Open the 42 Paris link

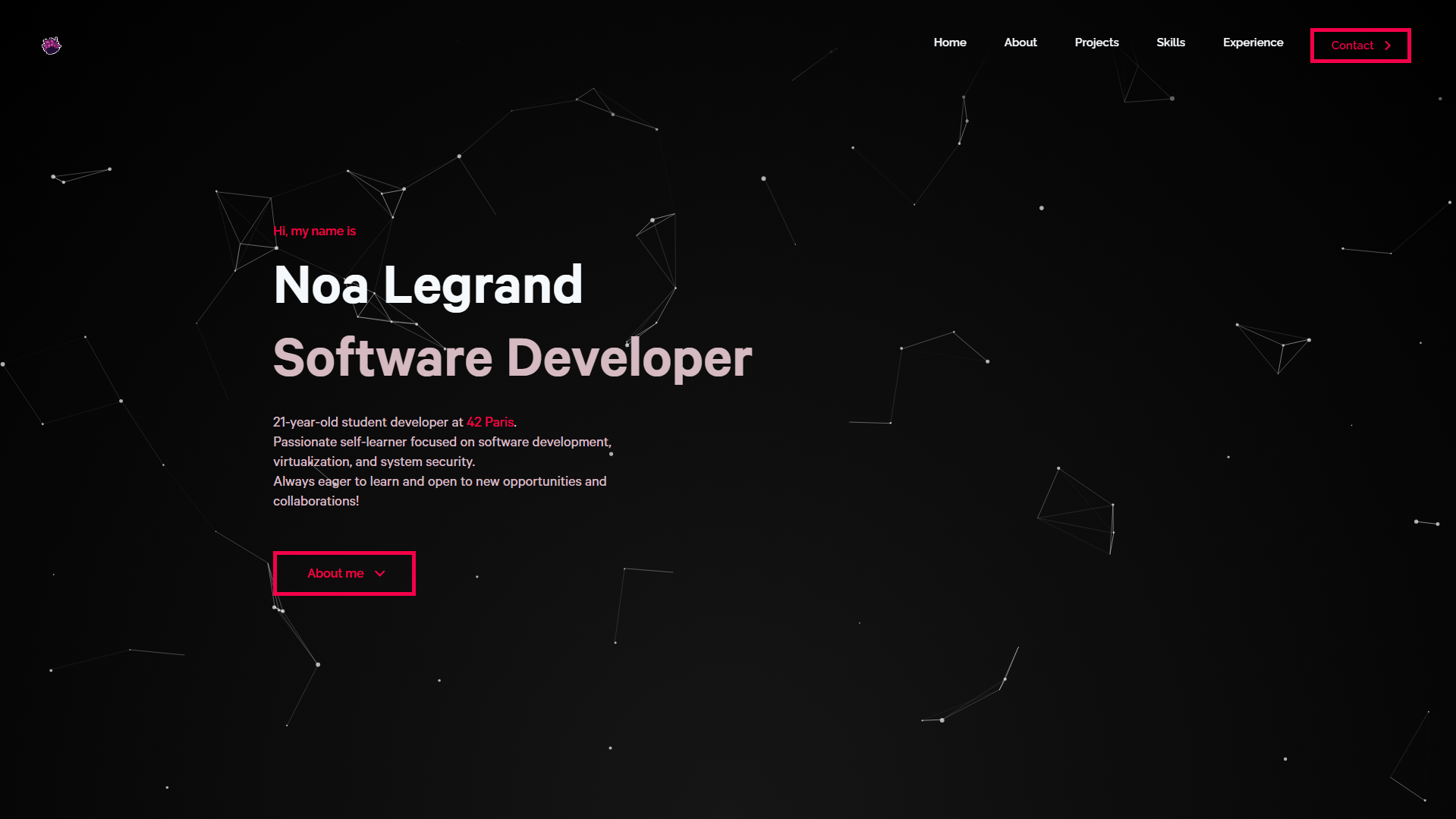pos(489,422)
